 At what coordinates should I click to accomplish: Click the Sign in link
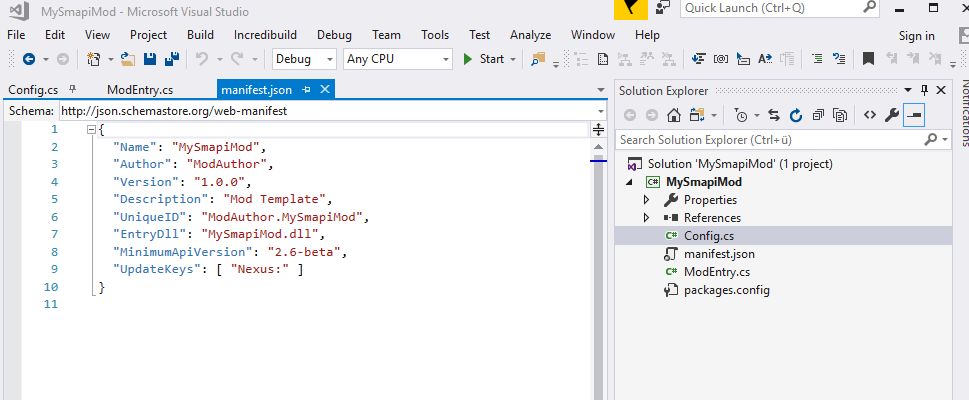tap(916, 36)
